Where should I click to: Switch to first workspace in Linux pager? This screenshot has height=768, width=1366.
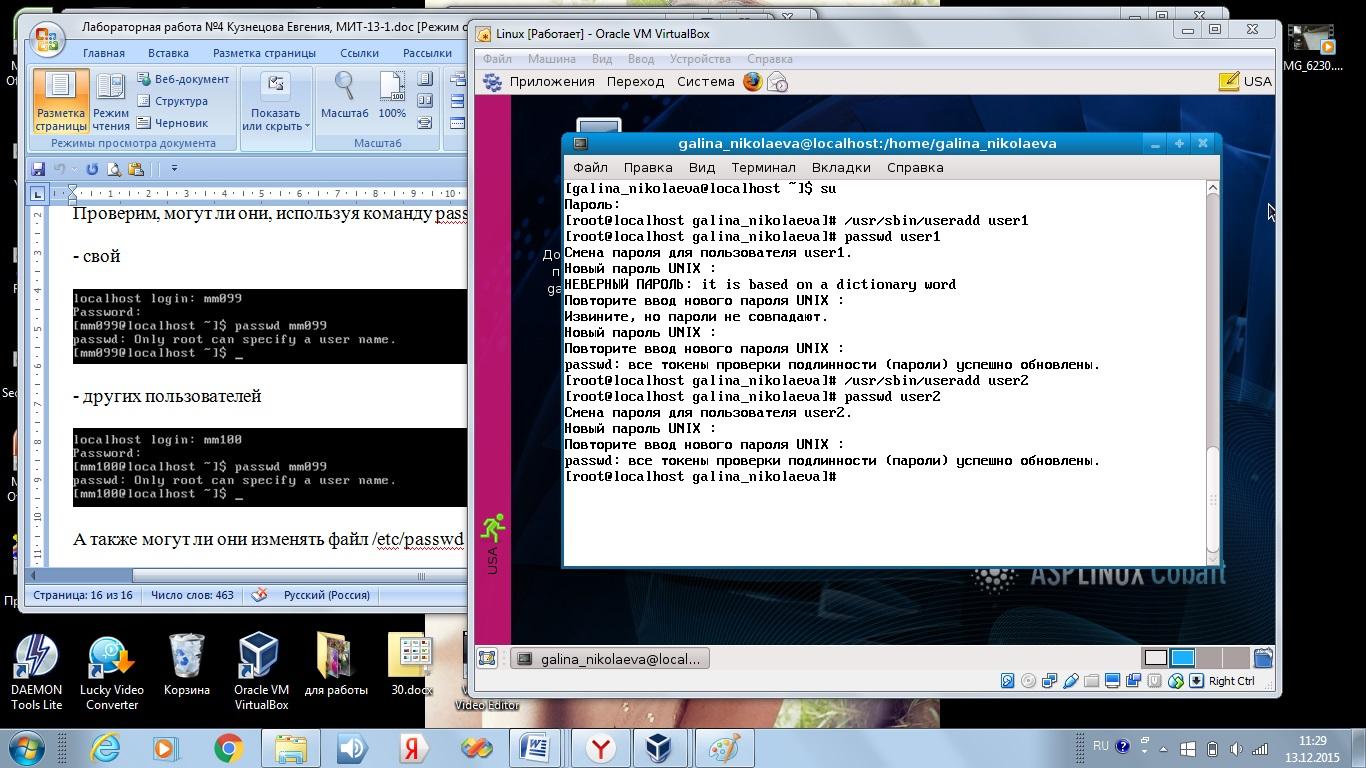coord(1156,658)
